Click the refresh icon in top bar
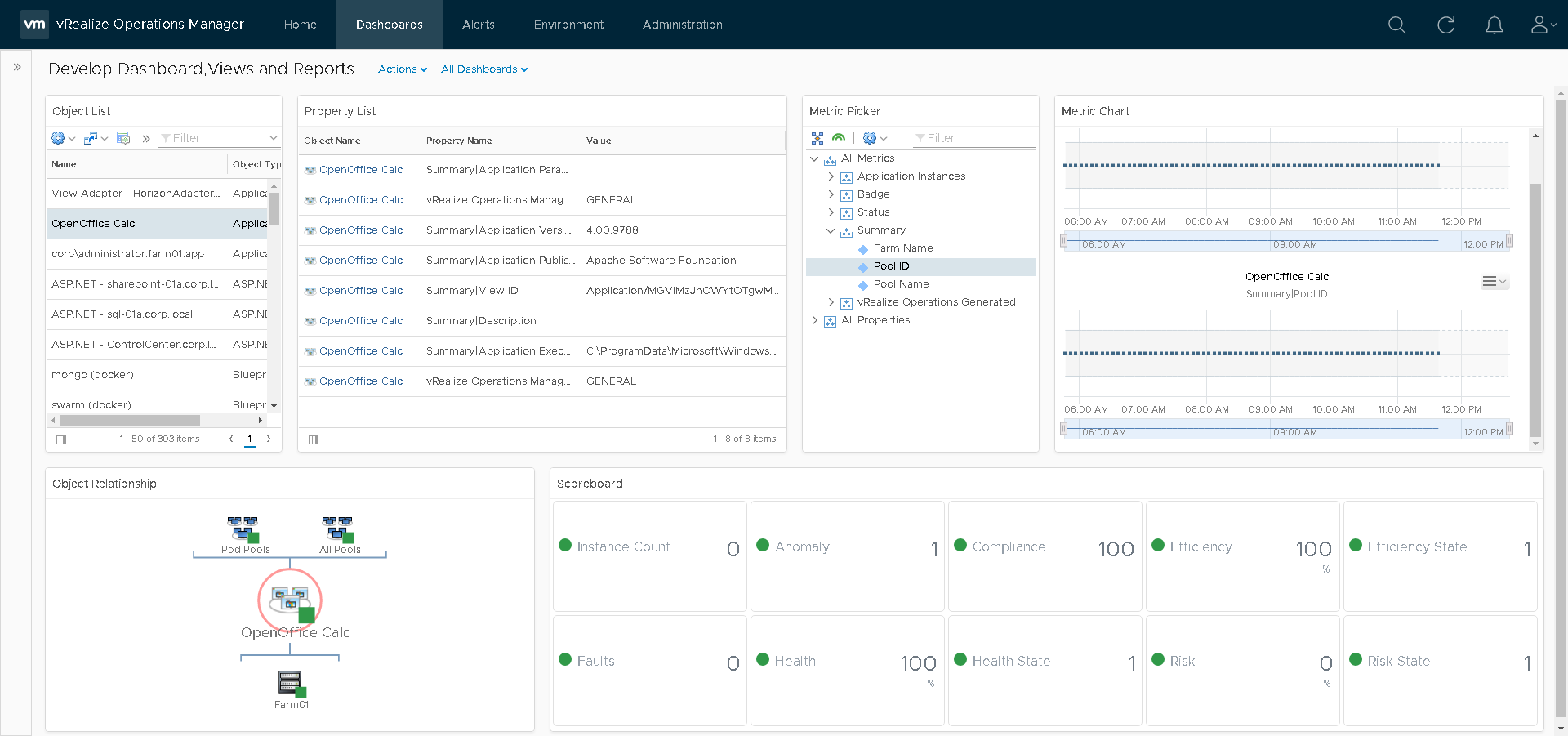Screen dimensions: 1568x736 (x=1445, y=25)
